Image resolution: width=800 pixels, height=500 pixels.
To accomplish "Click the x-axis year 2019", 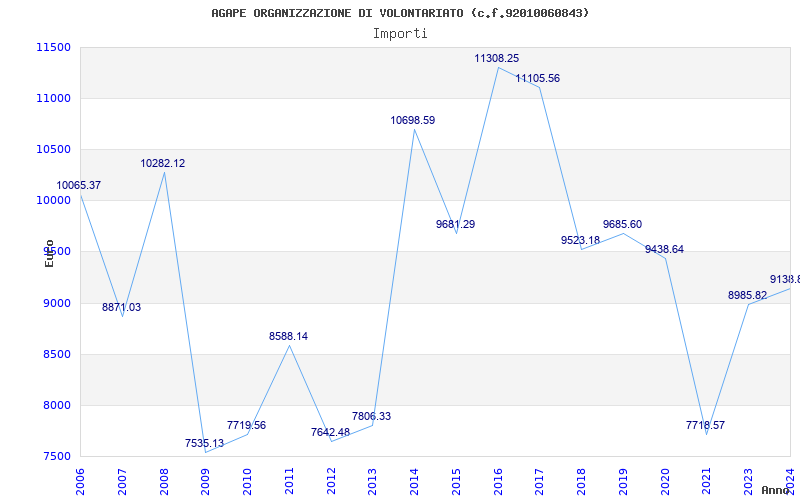I will tap(623, 482).
